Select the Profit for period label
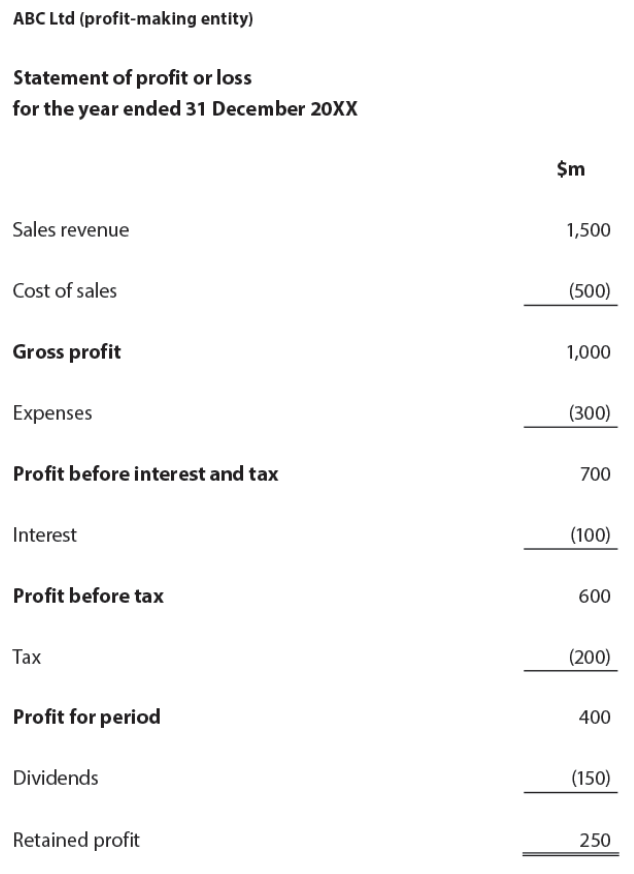This screenshot has height=874, width=634. [86, 717]
